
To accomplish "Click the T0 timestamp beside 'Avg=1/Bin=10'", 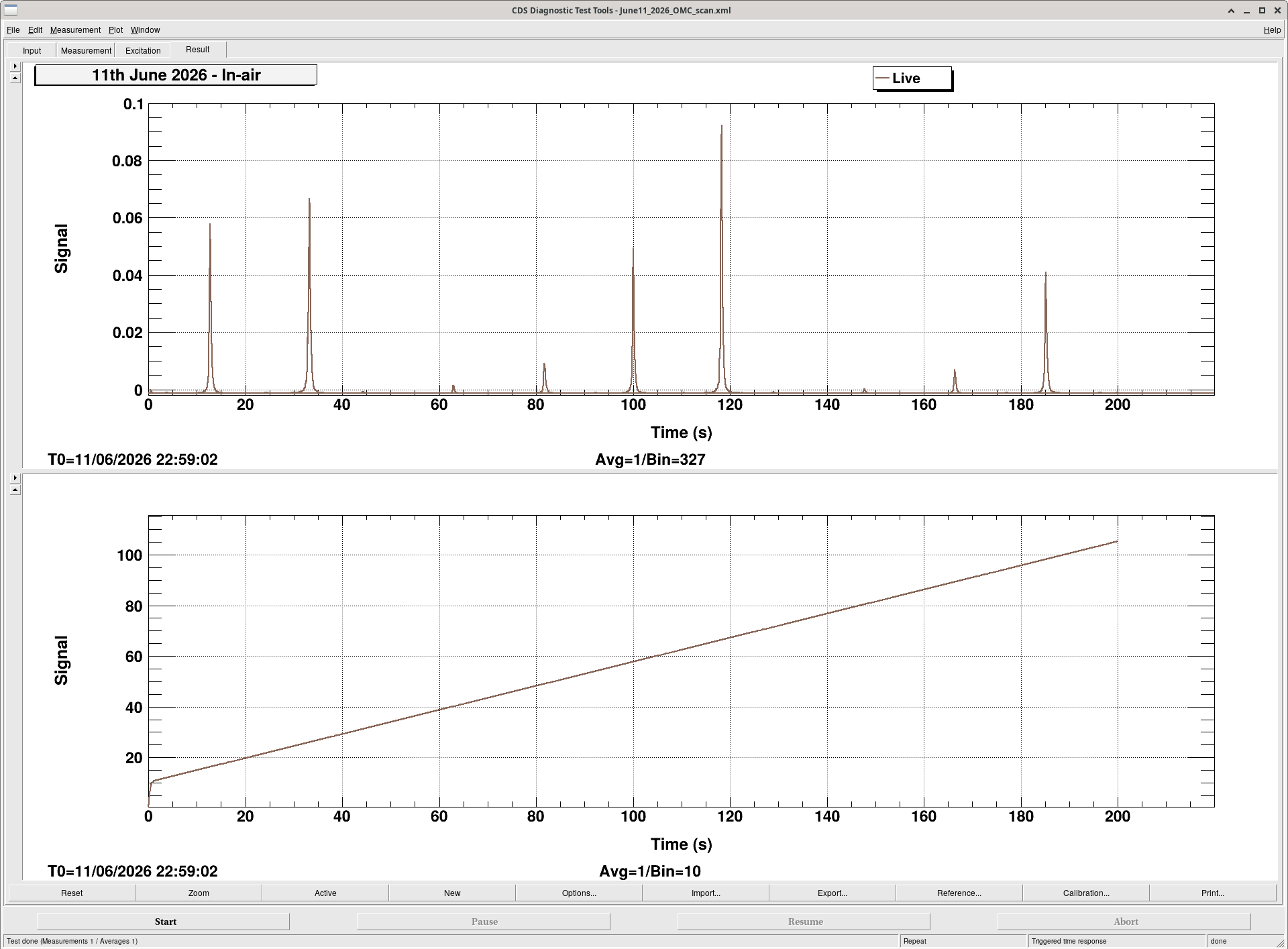I will (x=133, y=871).
